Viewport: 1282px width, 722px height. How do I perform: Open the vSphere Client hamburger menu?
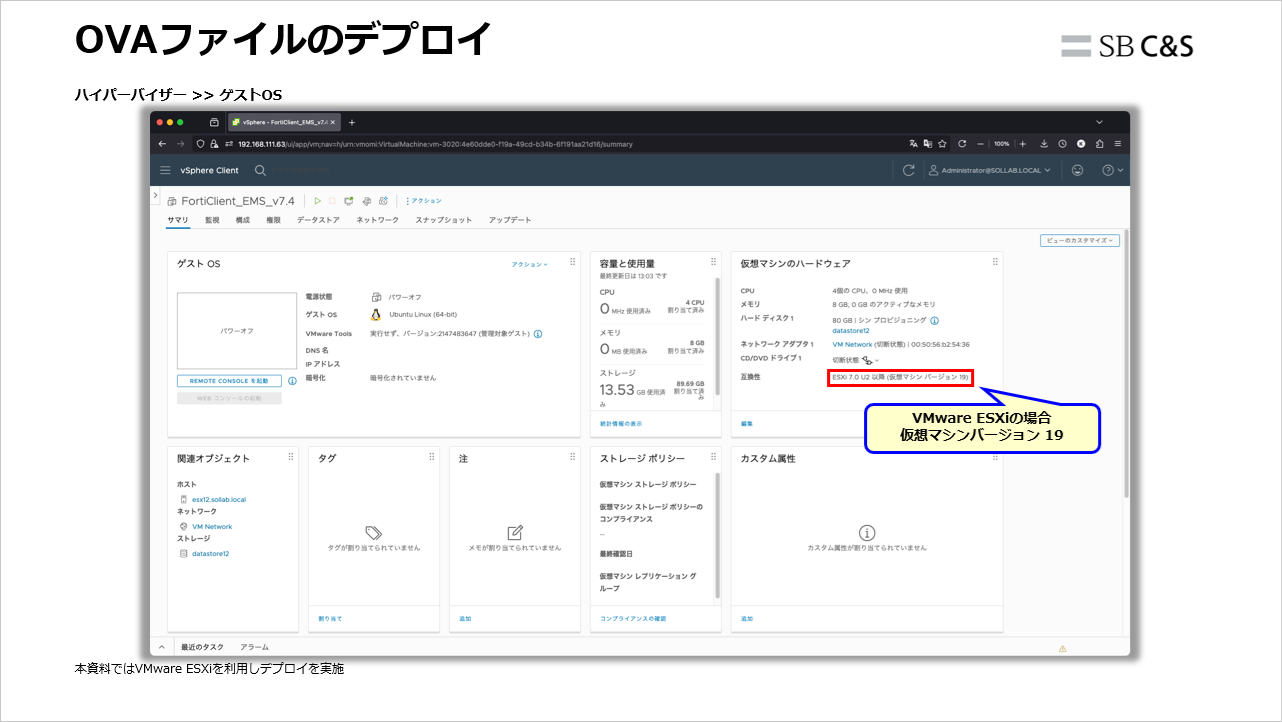point(165,170)
